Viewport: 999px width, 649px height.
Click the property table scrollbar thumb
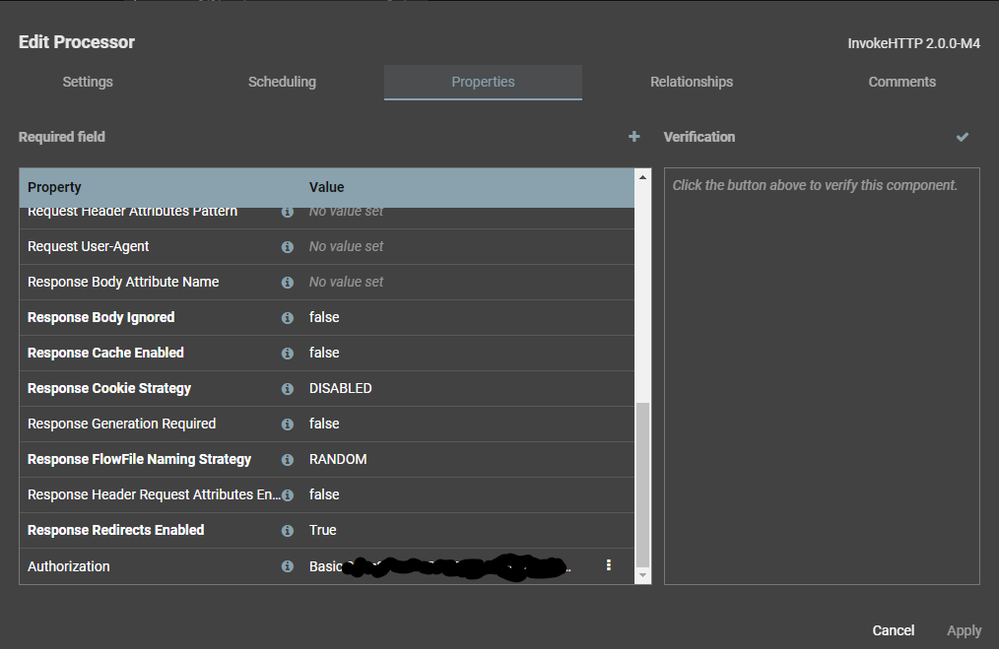coord(643,484)
